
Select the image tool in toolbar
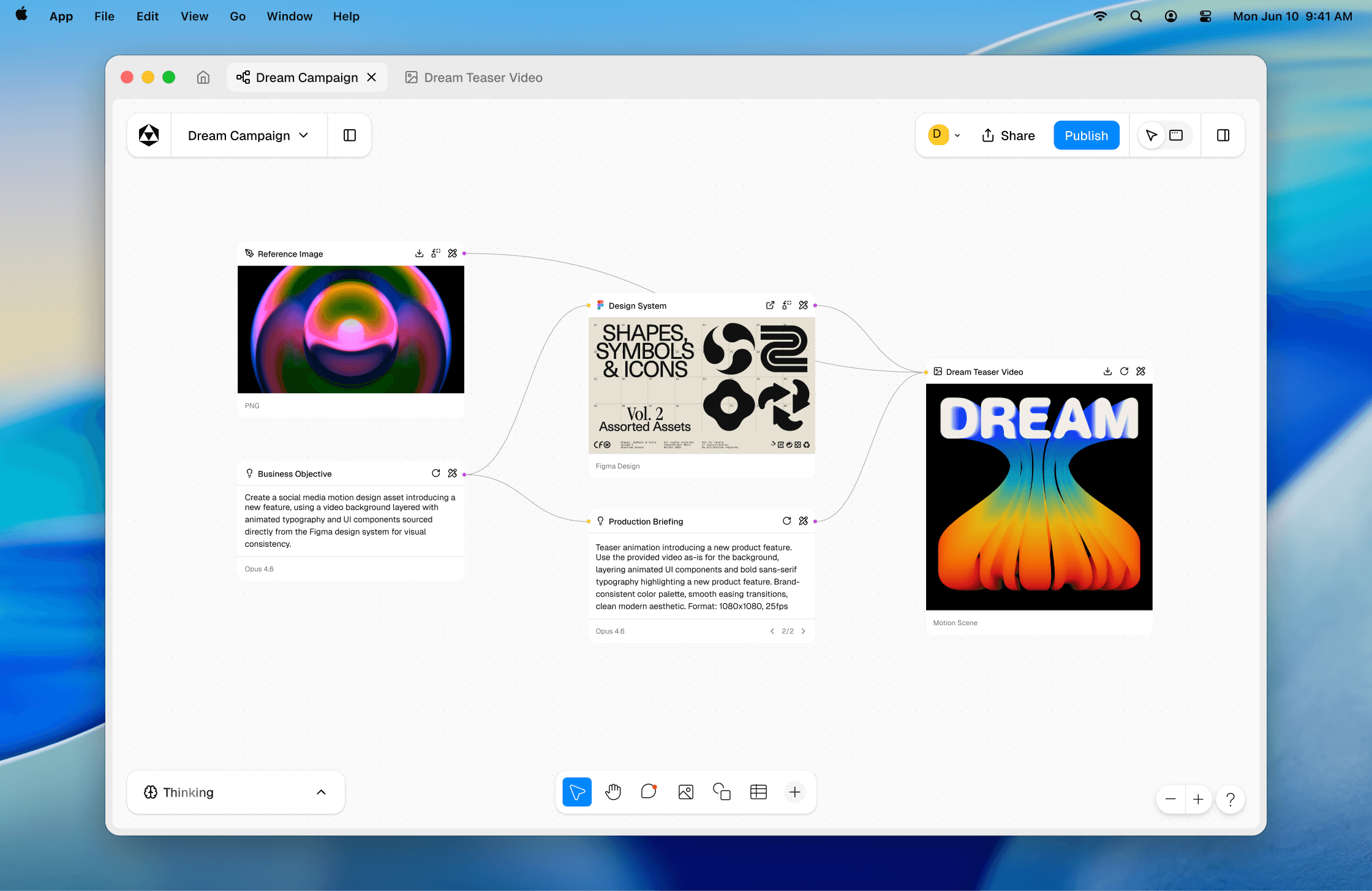[x=686, y=792]
